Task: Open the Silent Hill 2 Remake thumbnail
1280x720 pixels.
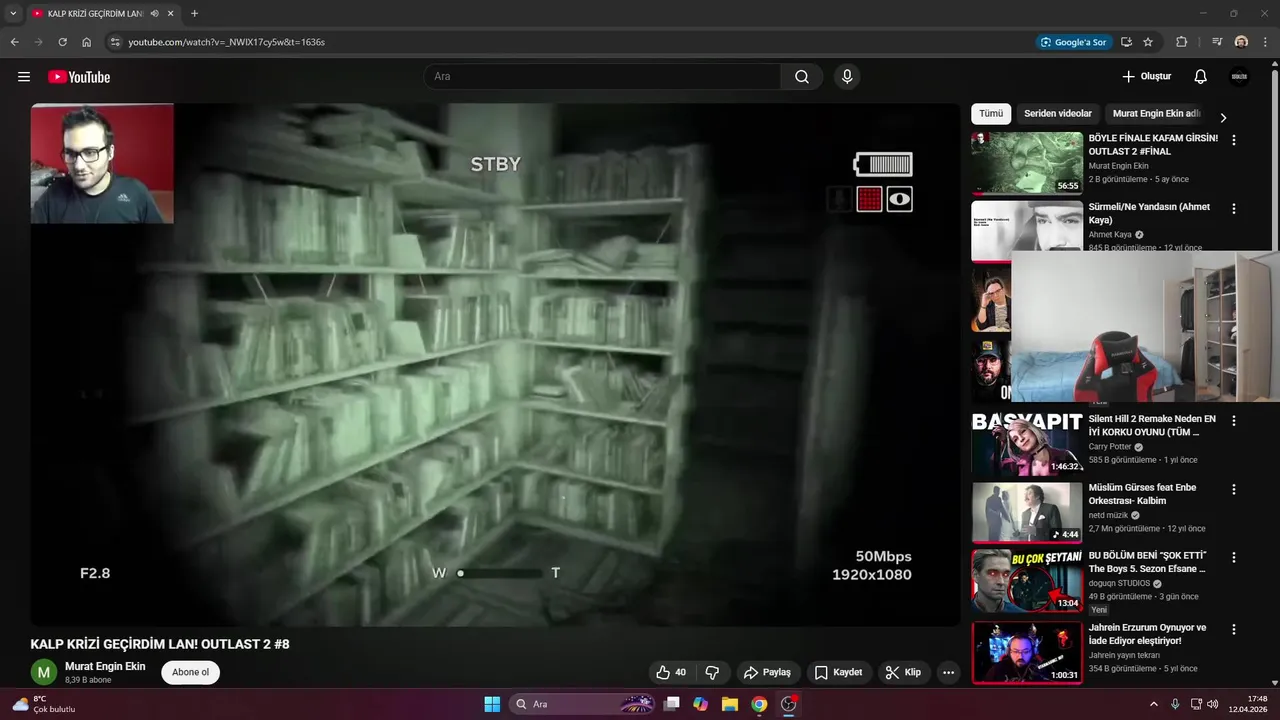Action: 1027,444
